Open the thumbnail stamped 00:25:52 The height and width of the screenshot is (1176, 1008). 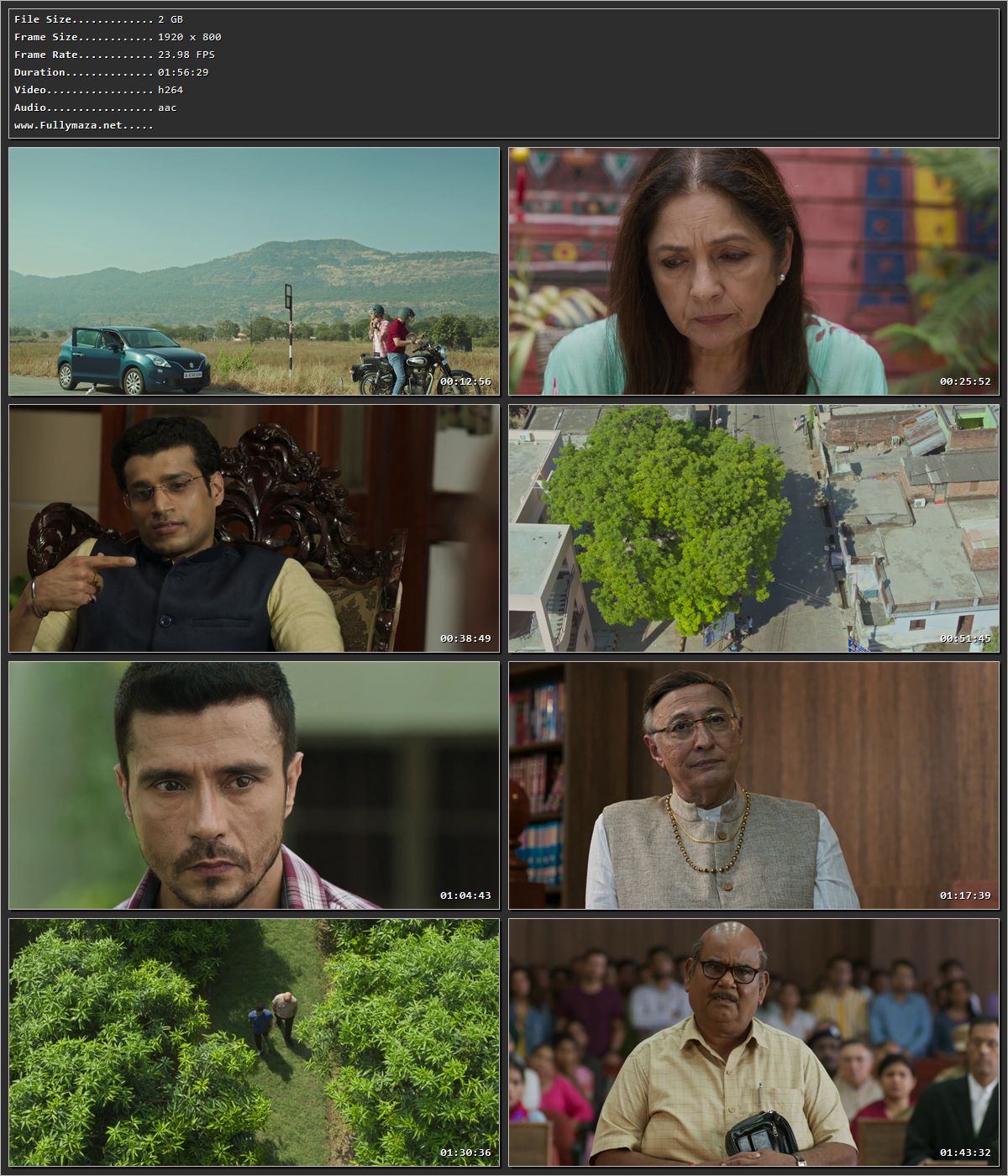click(x=753, y=271)
